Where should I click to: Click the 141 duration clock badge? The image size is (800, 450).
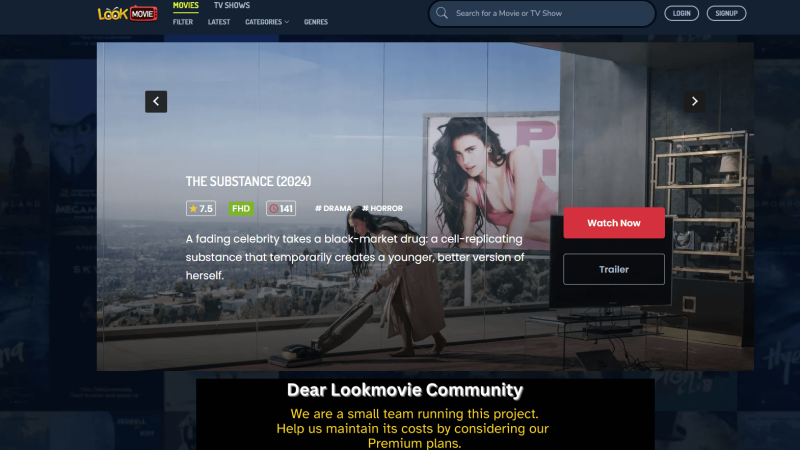coord(281,208)
